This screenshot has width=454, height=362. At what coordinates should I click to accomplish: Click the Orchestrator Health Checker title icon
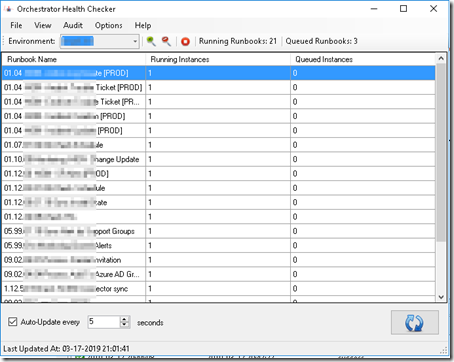point(8,9)
